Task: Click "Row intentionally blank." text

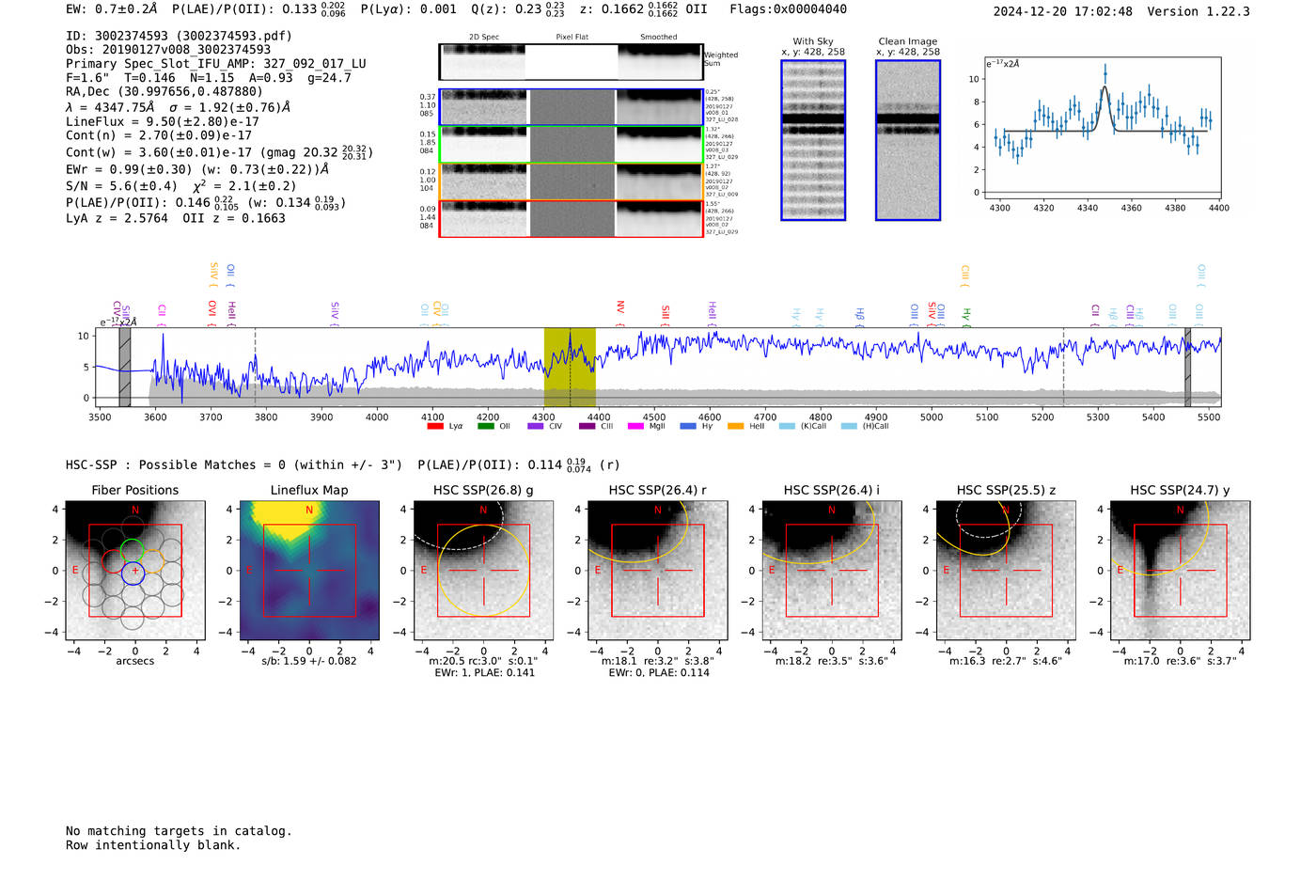Action: pos(153,845)
